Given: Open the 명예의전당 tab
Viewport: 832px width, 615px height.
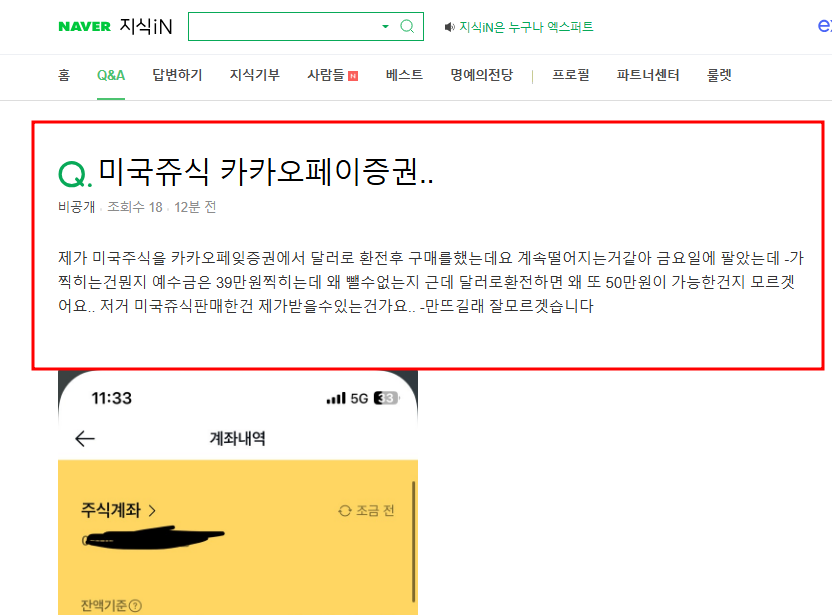Looking at the screenshot, I should pyautogui.click(x=482, y=75).
